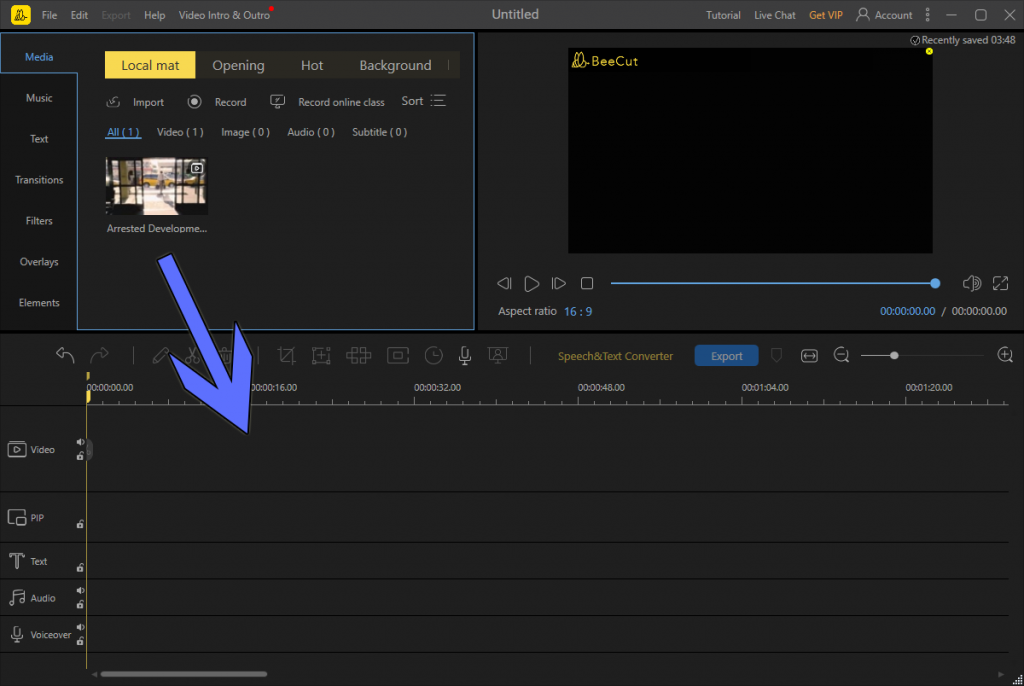1024x686 pixels.
Task: Click the next frame button in preview
Action: (x=558, y=284)
